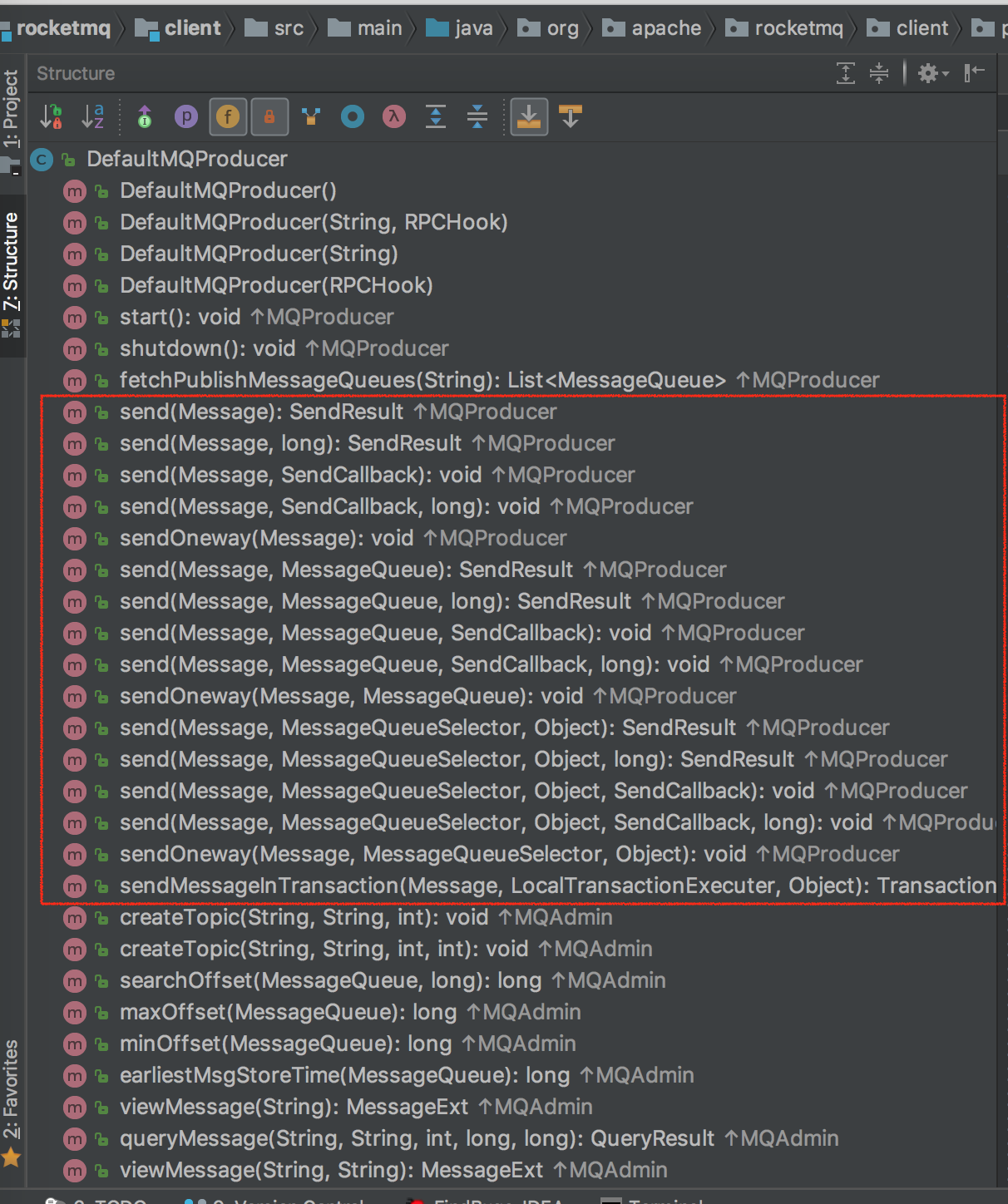The height and width of the screenshot is (1204, 1008).
Task: Select send(Message, SendCallback): void method
Action: click(377, 475)
